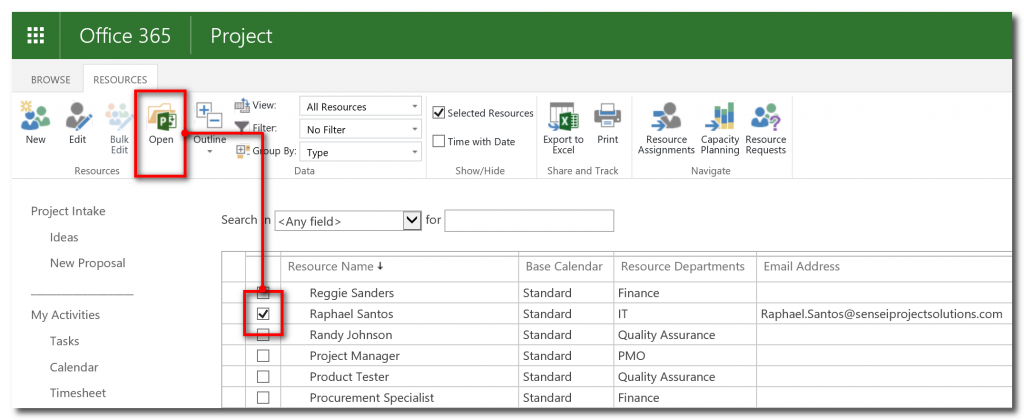
Task: Select the Raphael Santos name cell
Action: (x=400, y=314)
